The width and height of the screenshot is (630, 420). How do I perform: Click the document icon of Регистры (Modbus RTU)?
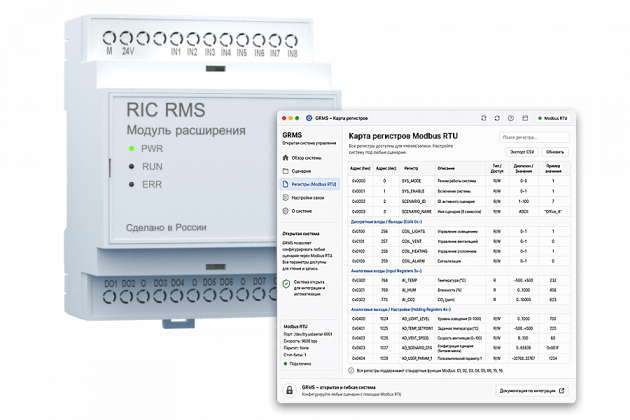click(285, 184)
